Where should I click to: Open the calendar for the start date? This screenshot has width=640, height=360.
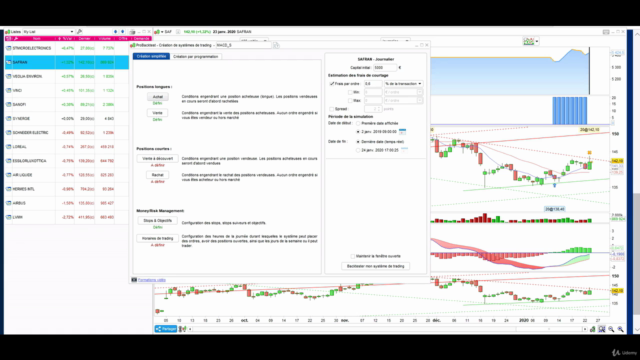tap(402, 131)
